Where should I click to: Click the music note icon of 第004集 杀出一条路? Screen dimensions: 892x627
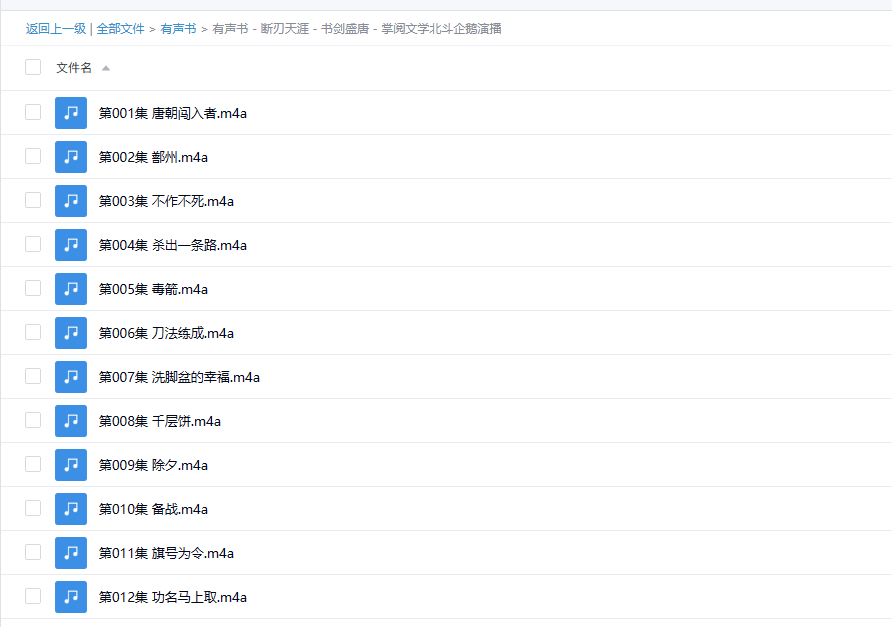click(x=70, y=244)
